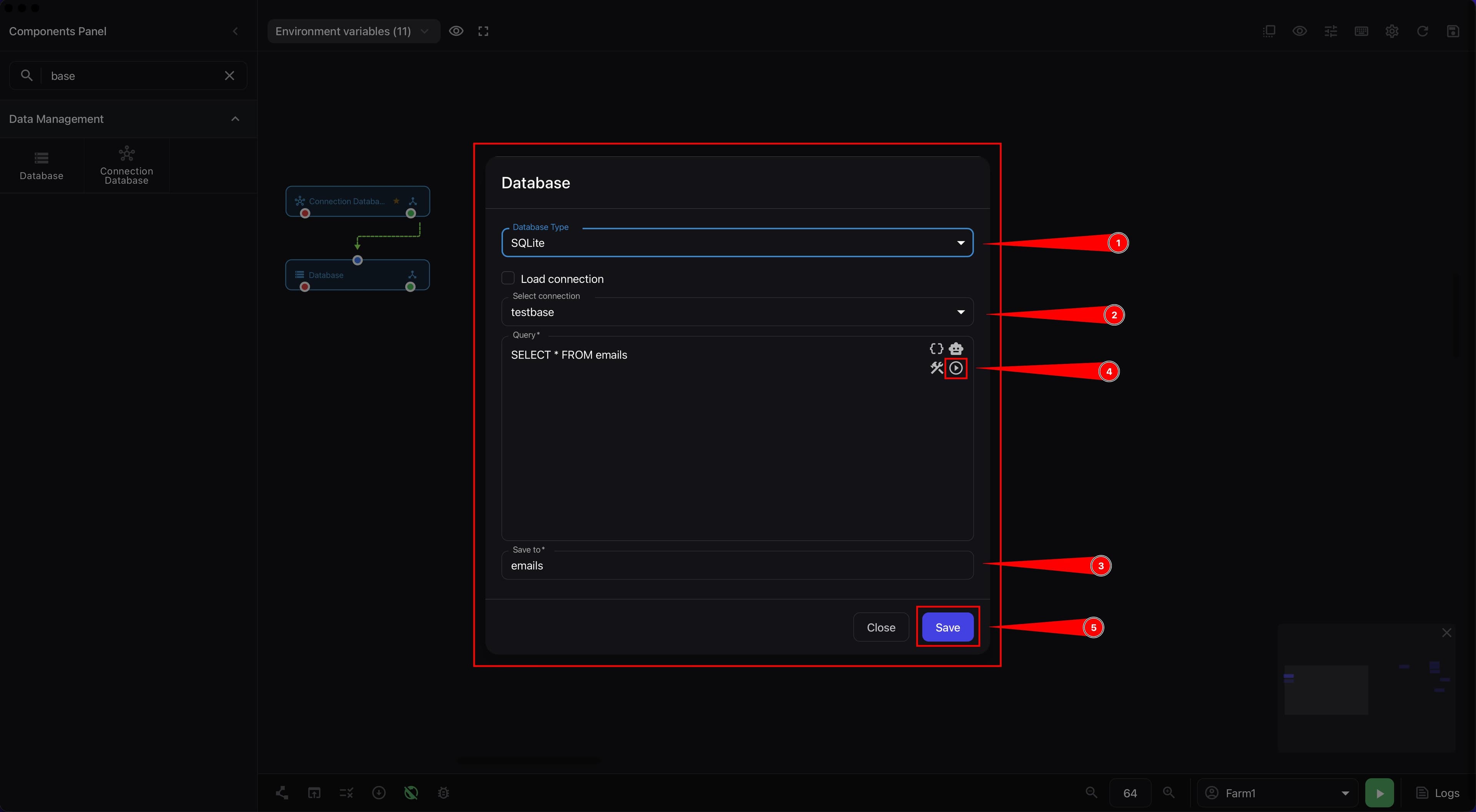The height and width of the screenshot is (812, 1476).
Task: Click the zoom level value 64
Action: pyautogui.click(x=1130, y=793)
